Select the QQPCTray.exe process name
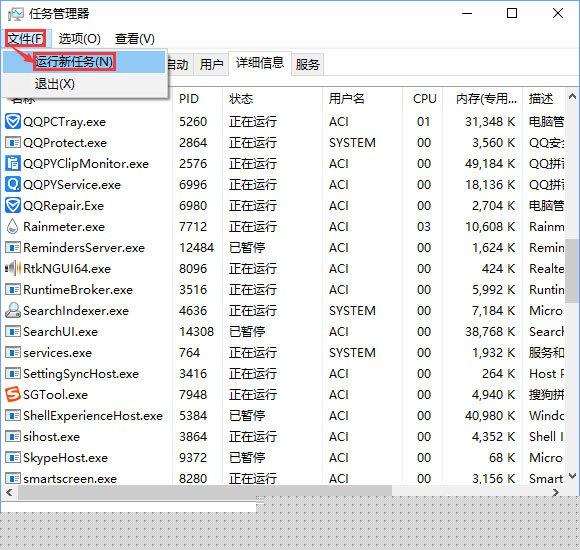 tap(64, 122)
